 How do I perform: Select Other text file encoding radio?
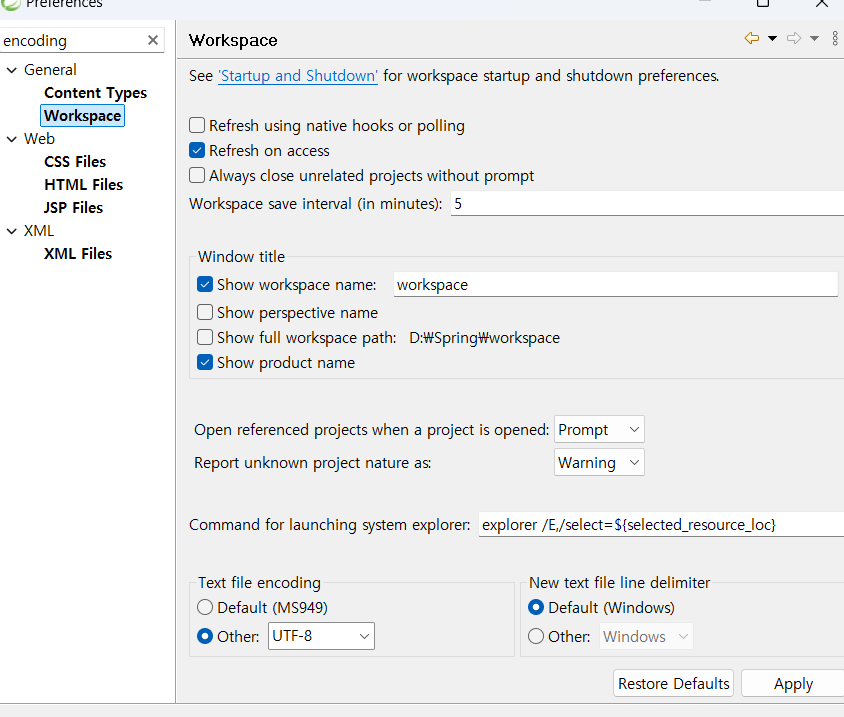point(205,636)
